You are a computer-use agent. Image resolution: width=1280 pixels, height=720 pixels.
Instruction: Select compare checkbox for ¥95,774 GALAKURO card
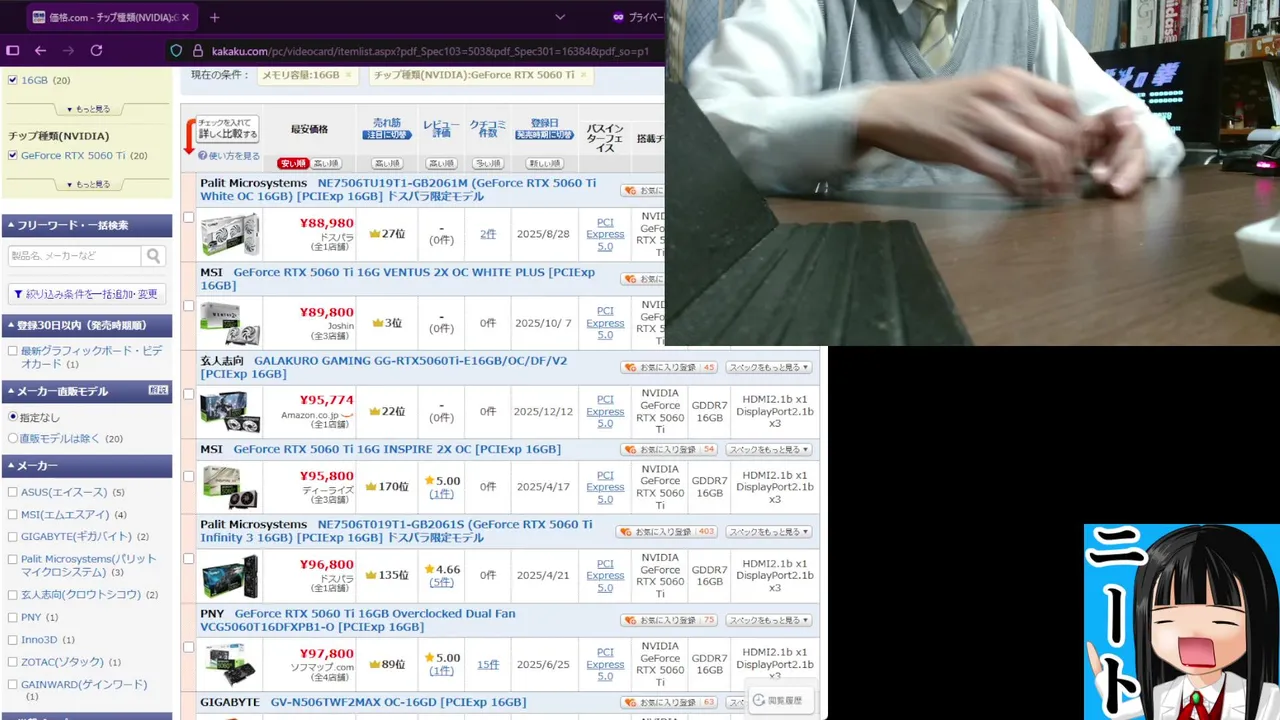pos(188,394)
